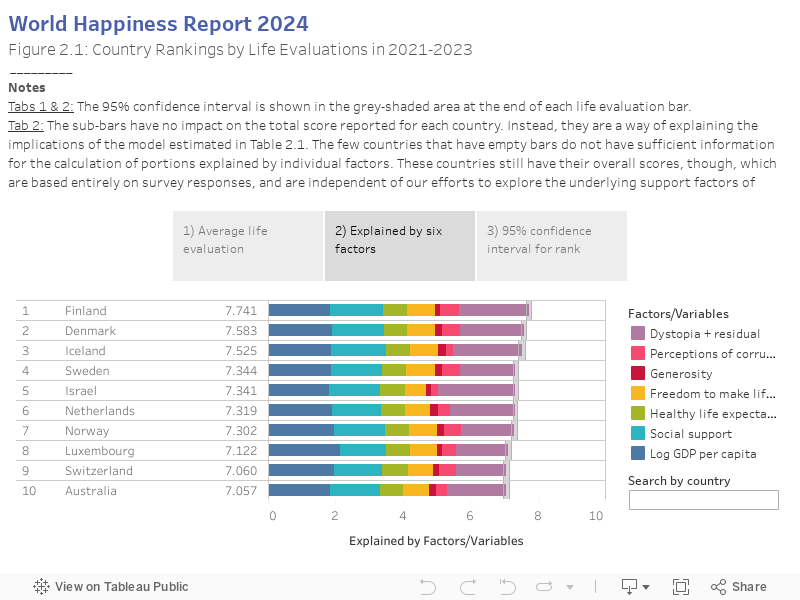
Task: Click the Netherlands row label
Action: tap(100, 411)
